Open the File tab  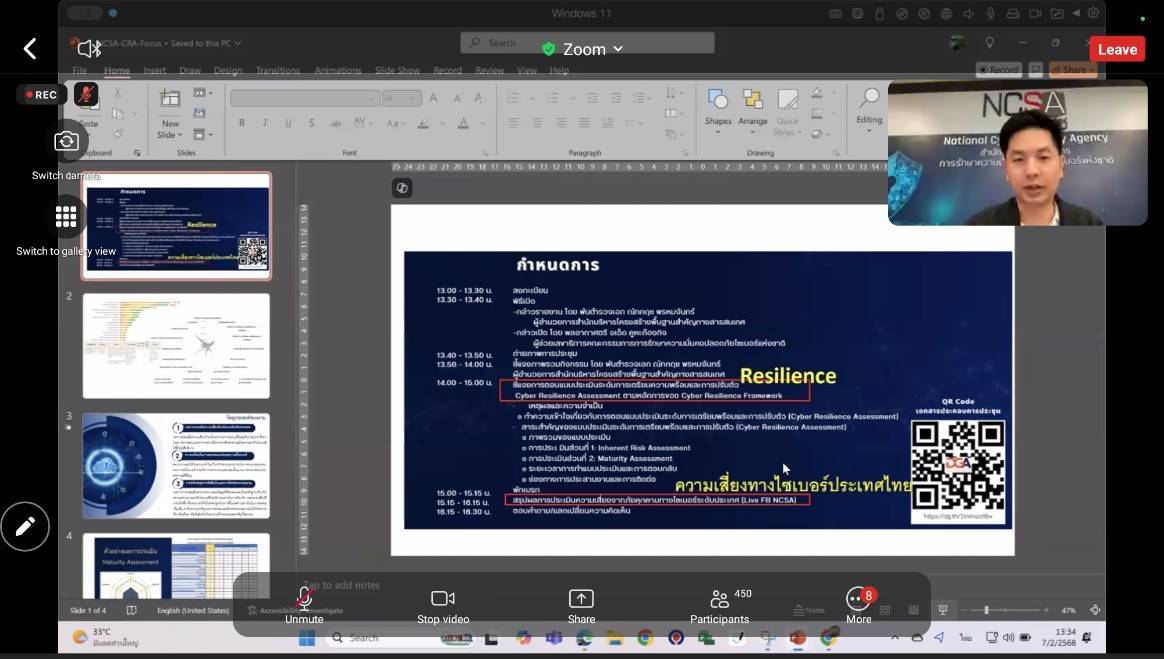click(79, 71)
